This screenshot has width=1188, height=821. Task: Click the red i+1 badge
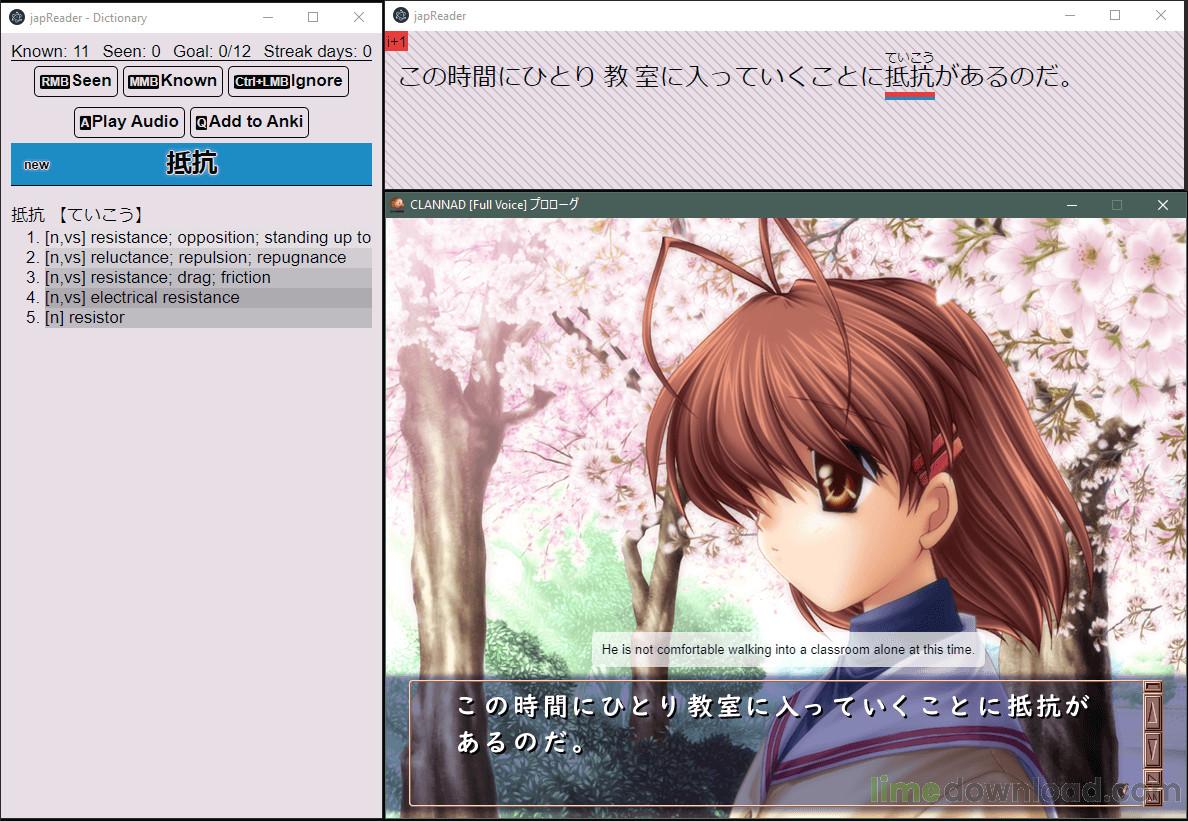[396, 41]
